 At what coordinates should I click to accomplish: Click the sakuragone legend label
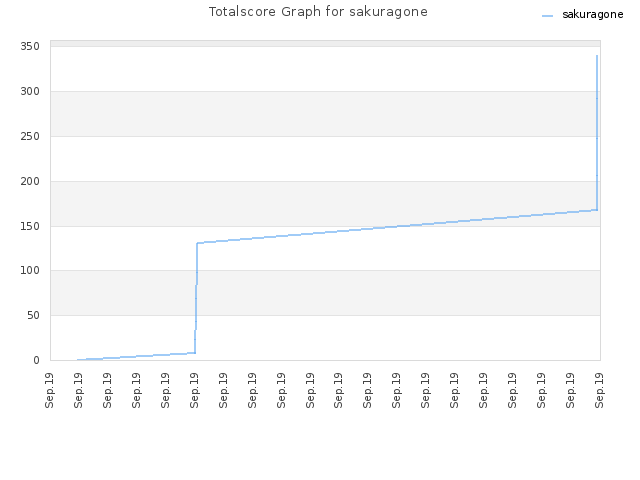pyautogui.click(x=592, y=15)
